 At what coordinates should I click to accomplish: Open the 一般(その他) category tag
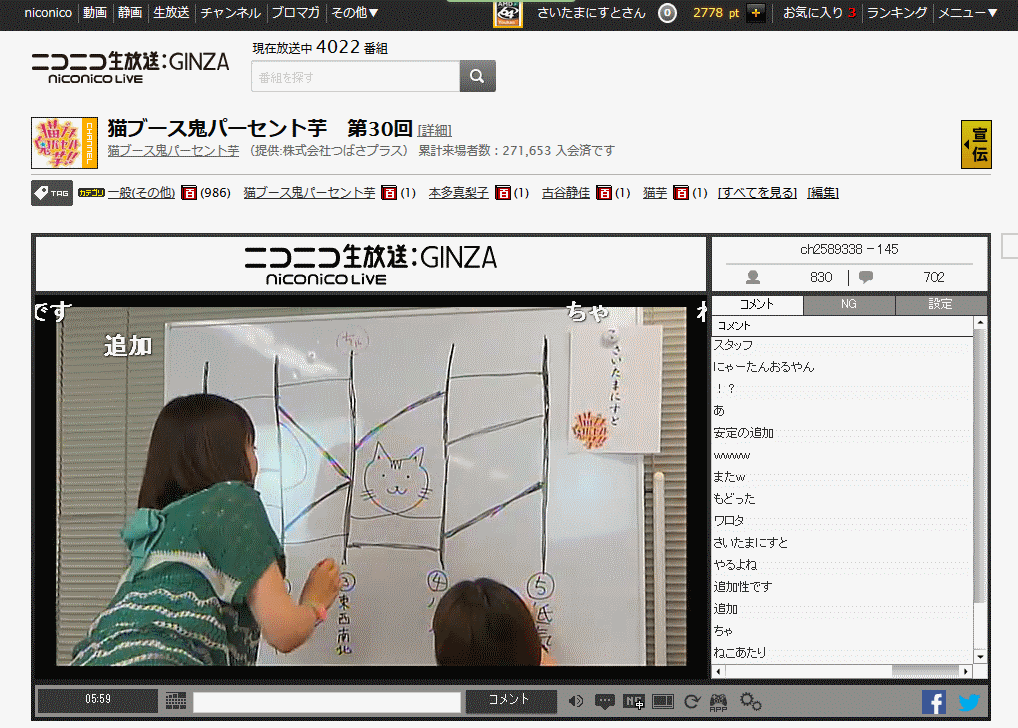(142, 193)
